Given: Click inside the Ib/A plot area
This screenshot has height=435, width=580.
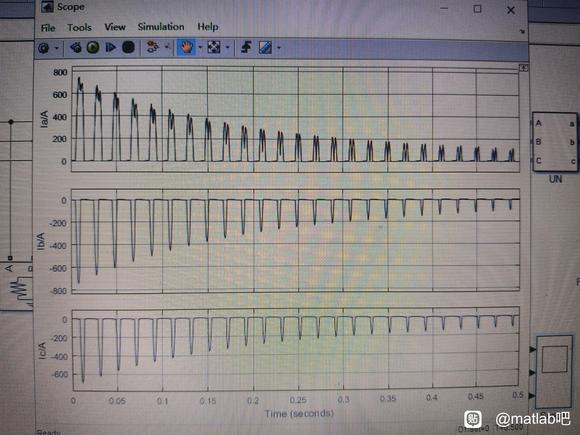Looking at the screenshot, I should pos(295,242).
